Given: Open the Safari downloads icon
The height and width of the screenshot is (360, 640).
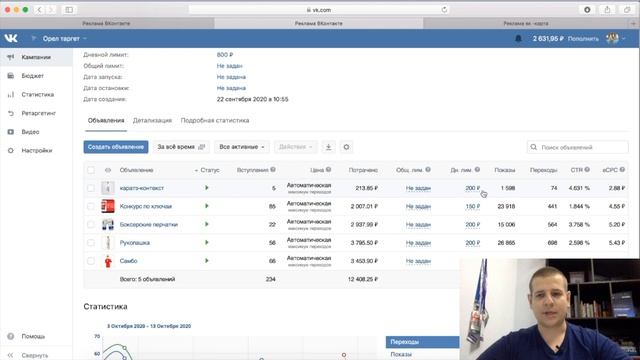Looking at the screenshot, I should point(587,10).
